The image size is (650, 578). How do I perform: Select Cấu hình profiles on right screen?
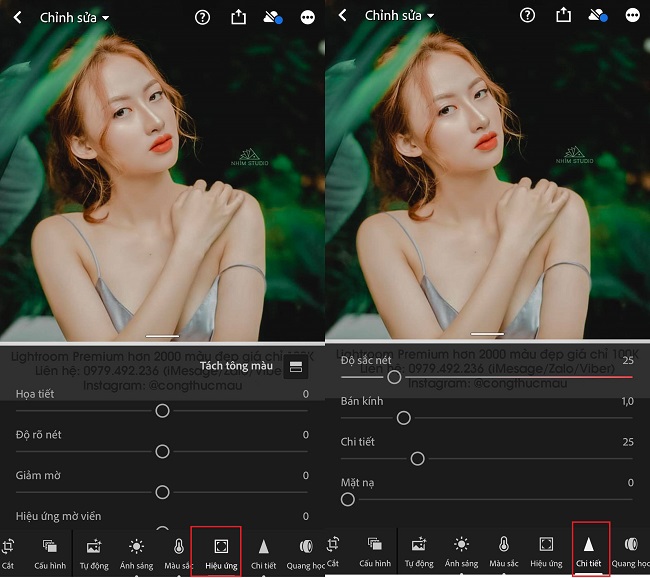pyautogui.click(x=375, y=551)
